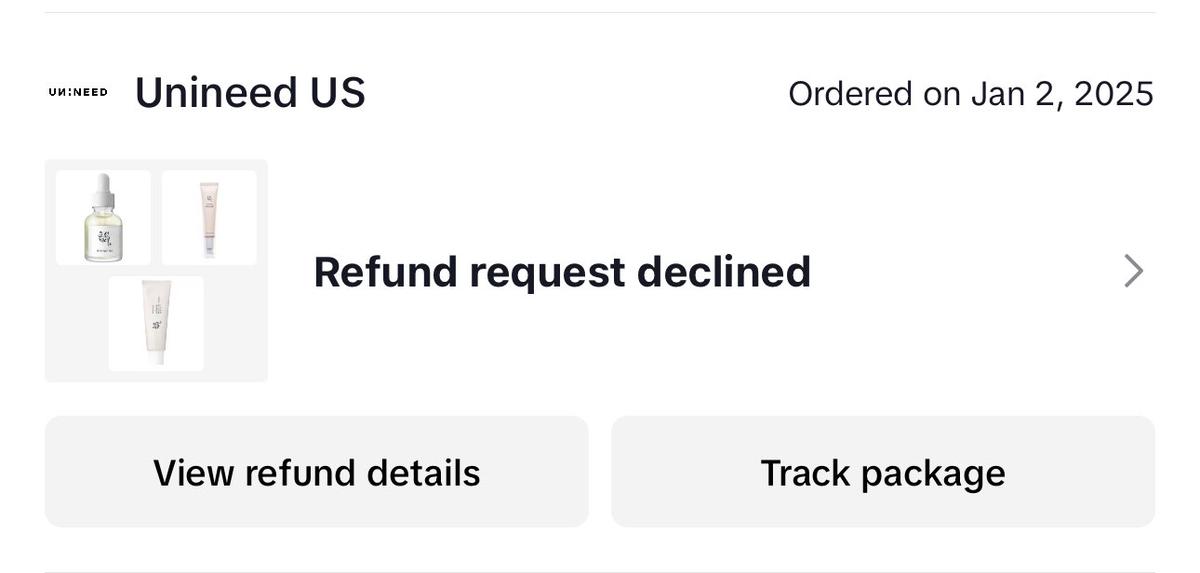Go to the Unineed store via its small logo

tap(78, 92)
